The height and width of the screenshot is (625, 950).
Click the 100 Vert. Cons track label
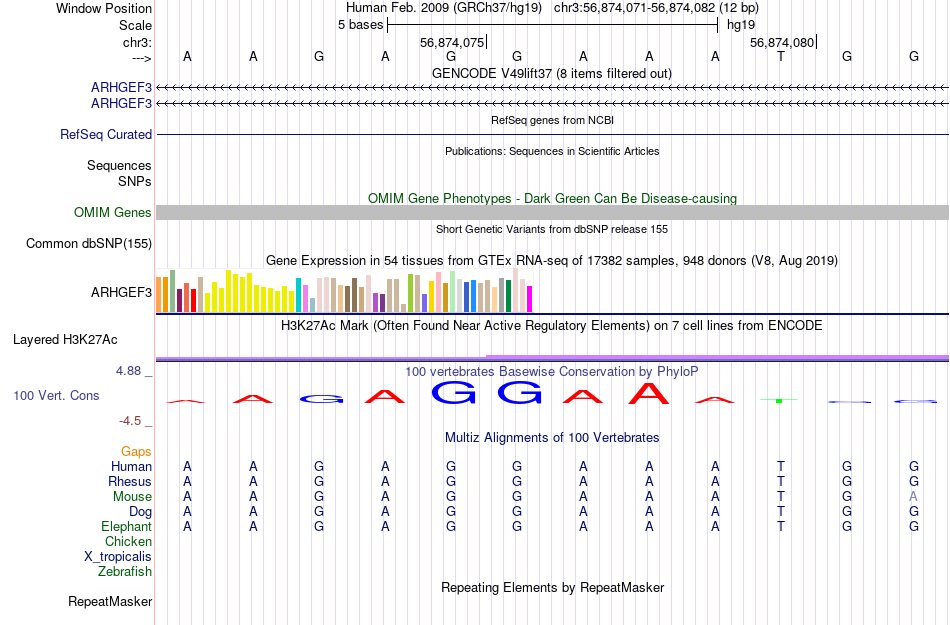(56, 395)
